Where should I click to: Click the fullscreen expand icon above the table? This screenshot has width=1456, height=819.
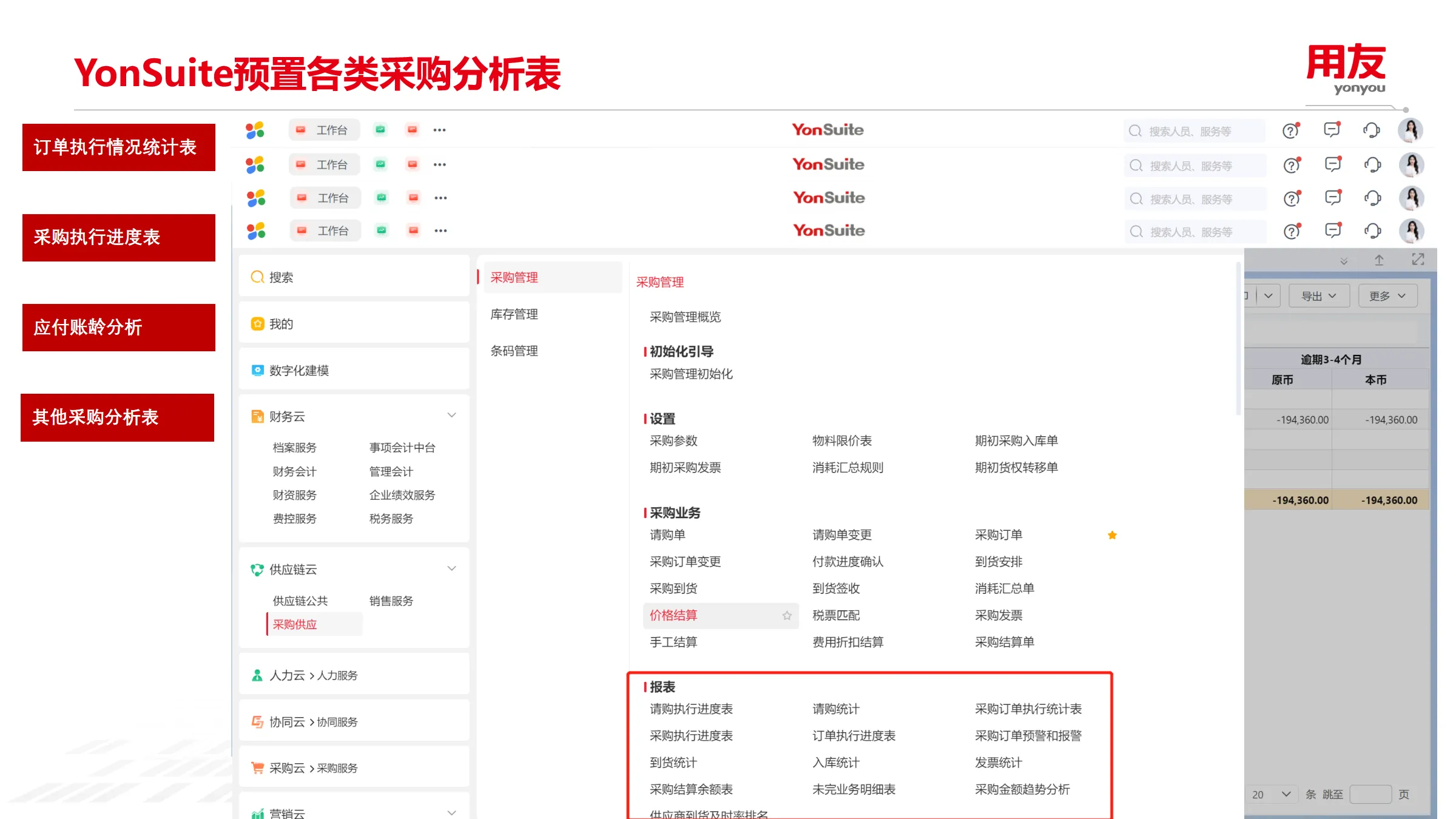pos(1418,260)
